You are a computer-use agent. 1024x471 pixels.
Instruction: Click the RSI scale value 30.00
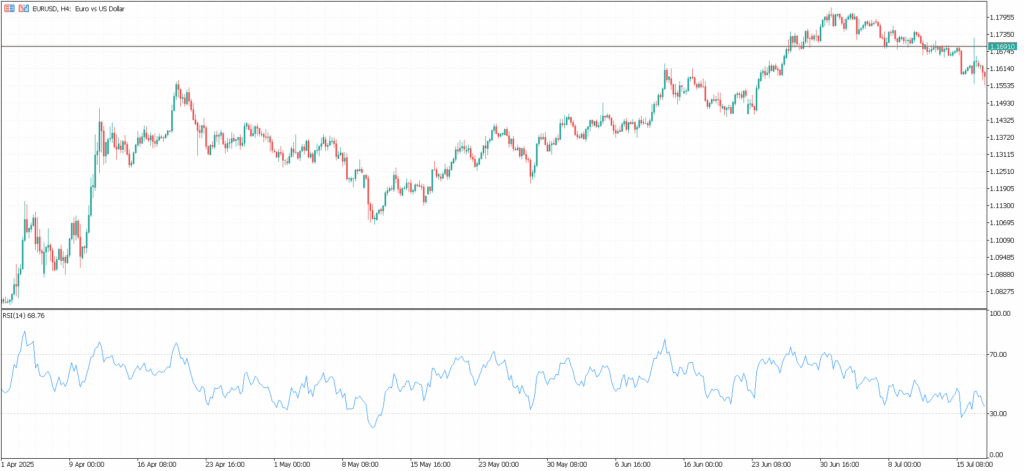point(1000,414)
